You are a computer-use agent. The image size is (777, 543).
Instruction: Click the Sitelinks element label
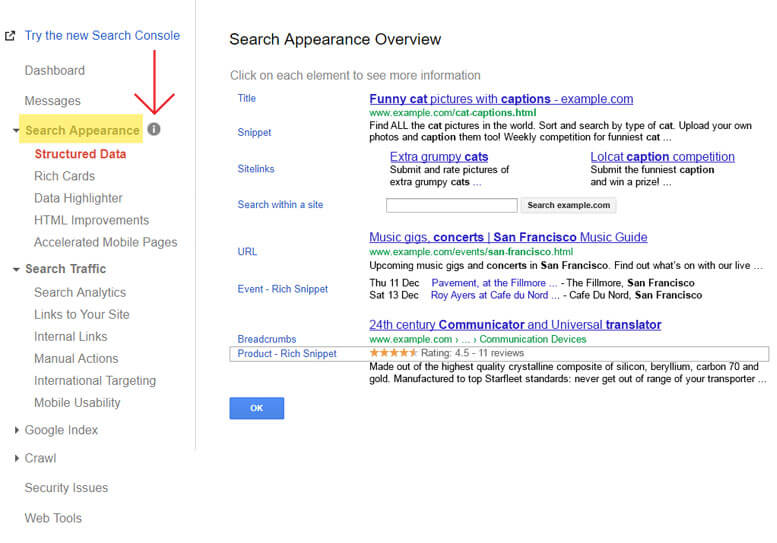[x=256, y=169]
